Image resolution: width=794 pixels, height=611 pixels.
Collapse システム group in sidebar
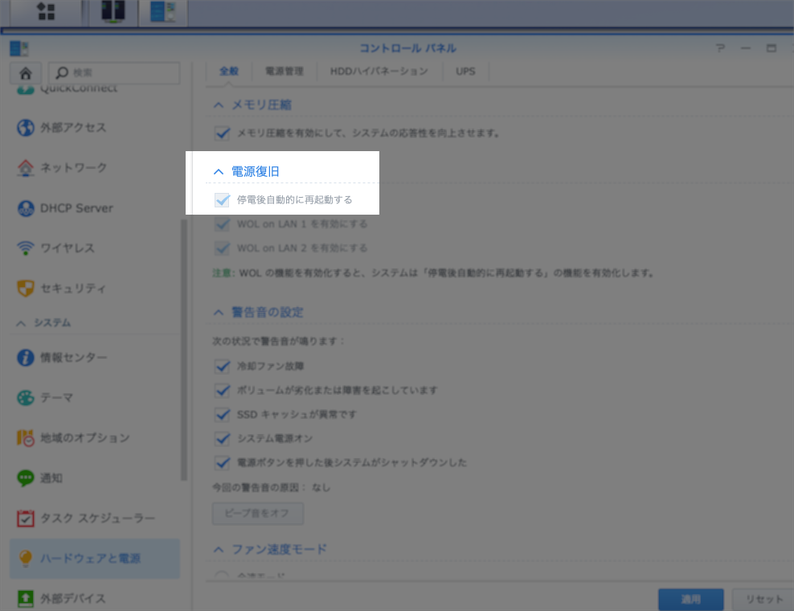point(22,323)
